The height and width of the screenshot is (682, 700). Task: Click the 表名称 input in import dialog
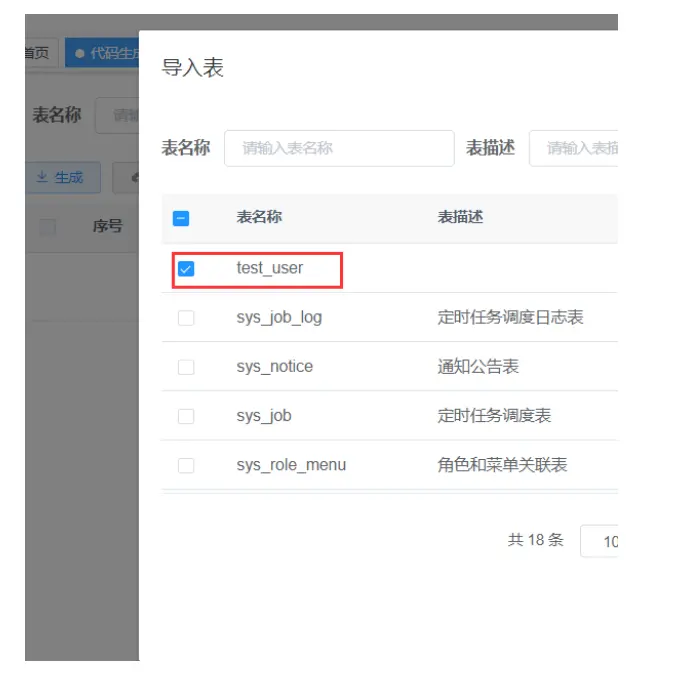click(x=339, y=148)
